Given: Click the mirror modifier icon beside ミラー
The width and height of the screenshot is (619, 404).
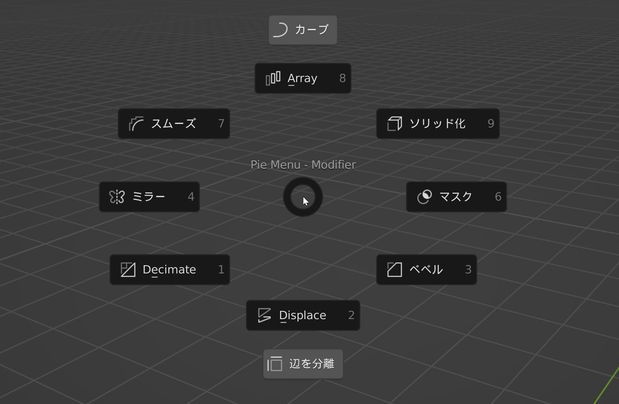Looking at the screenshot, I should [x=117, y=197].
